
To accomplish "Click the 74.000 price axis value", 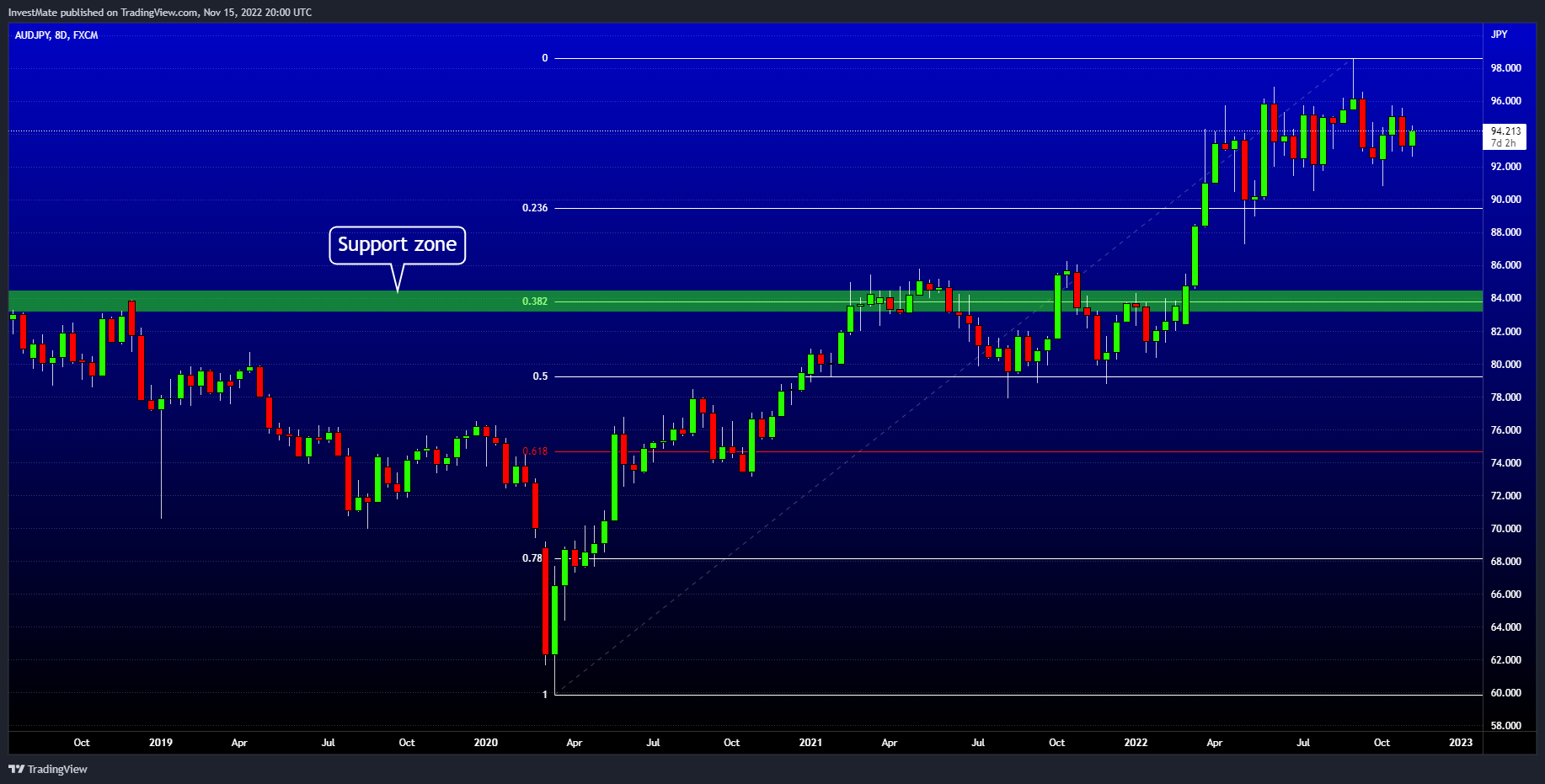I will coord(1505,463).
